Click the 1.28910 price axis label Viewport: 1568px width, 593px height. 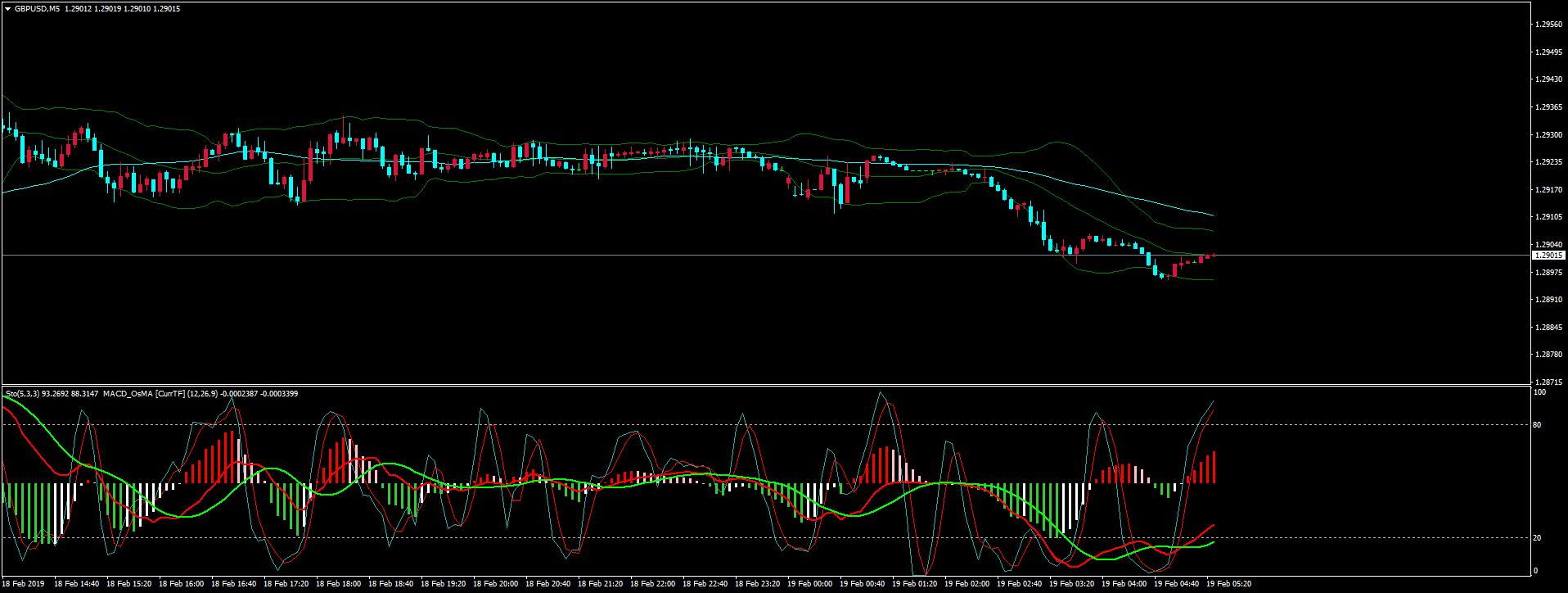[1548, 300]
